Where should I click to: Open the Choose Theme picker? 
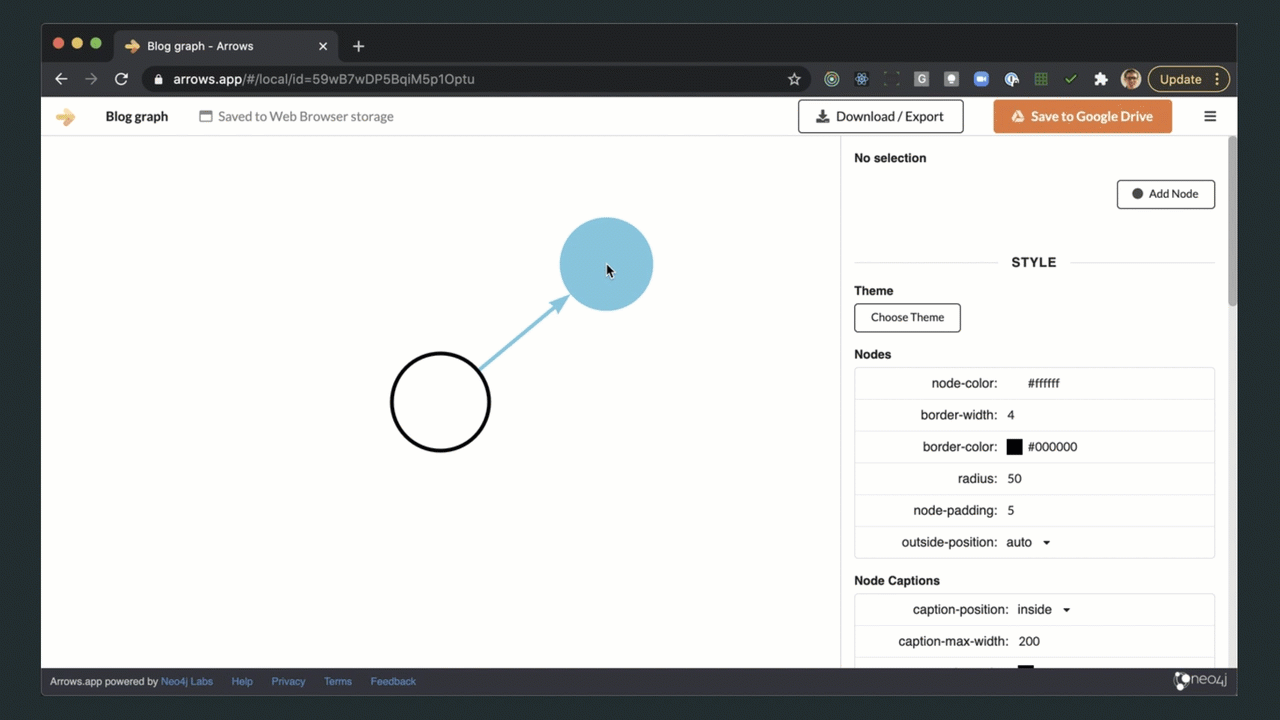tap(907, 317)
